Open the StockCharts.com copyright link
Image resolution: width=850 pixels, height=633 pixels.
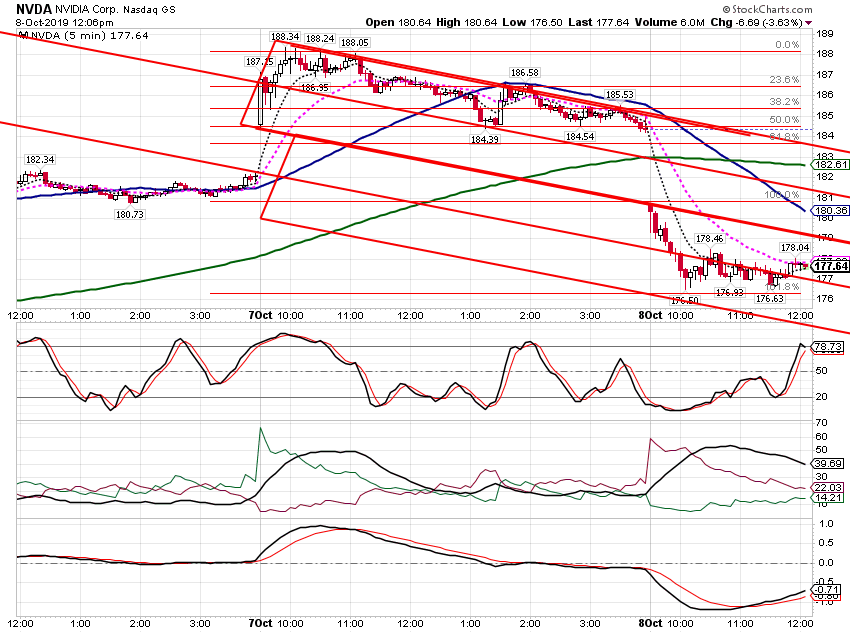[x=767, y=9]
